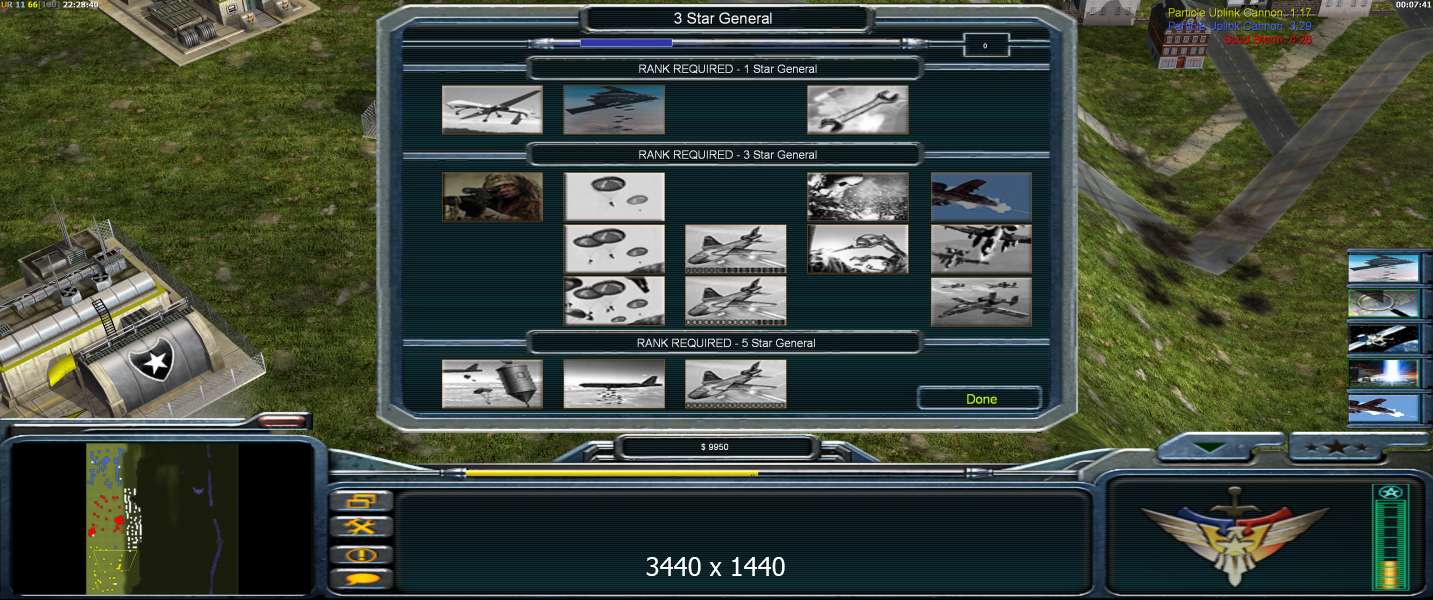Image resolution: width=1433 pixels, height=600 pixels.
Task: Close the powers menu with Done
Action: [981, 399]
